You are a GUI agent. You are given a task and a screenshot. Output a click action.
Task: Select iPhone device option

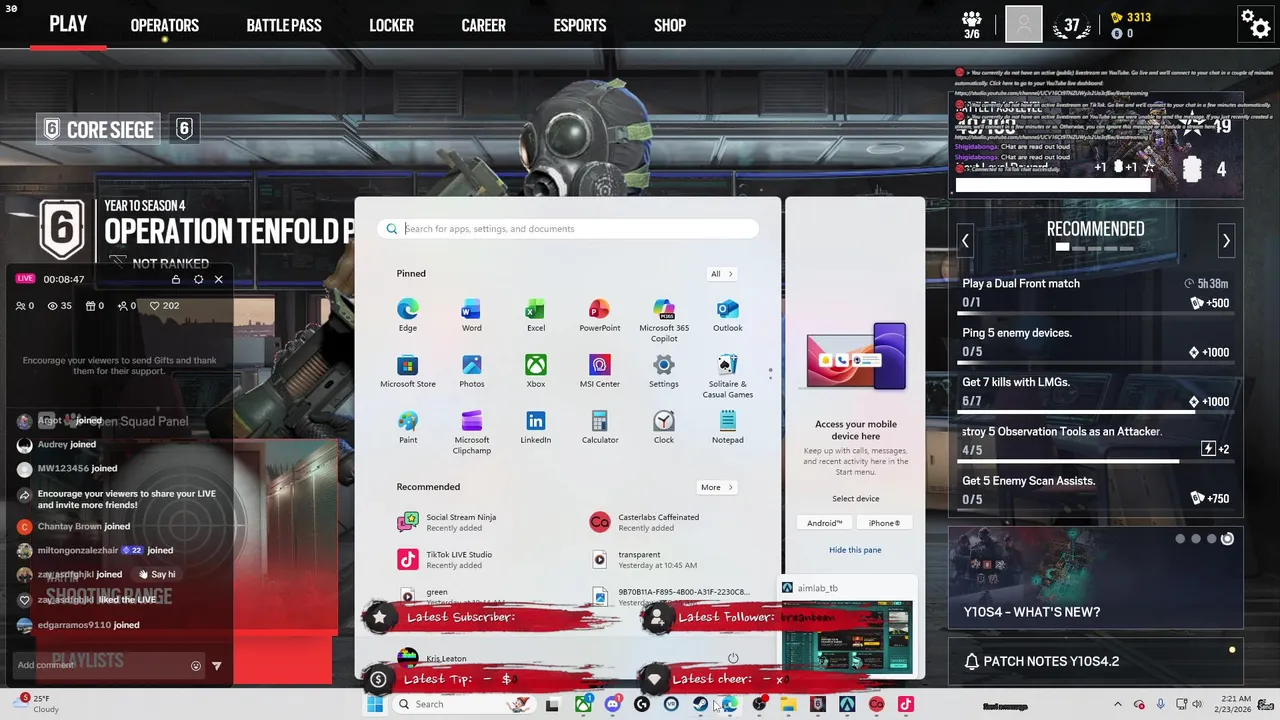click(x=884, y=523)
